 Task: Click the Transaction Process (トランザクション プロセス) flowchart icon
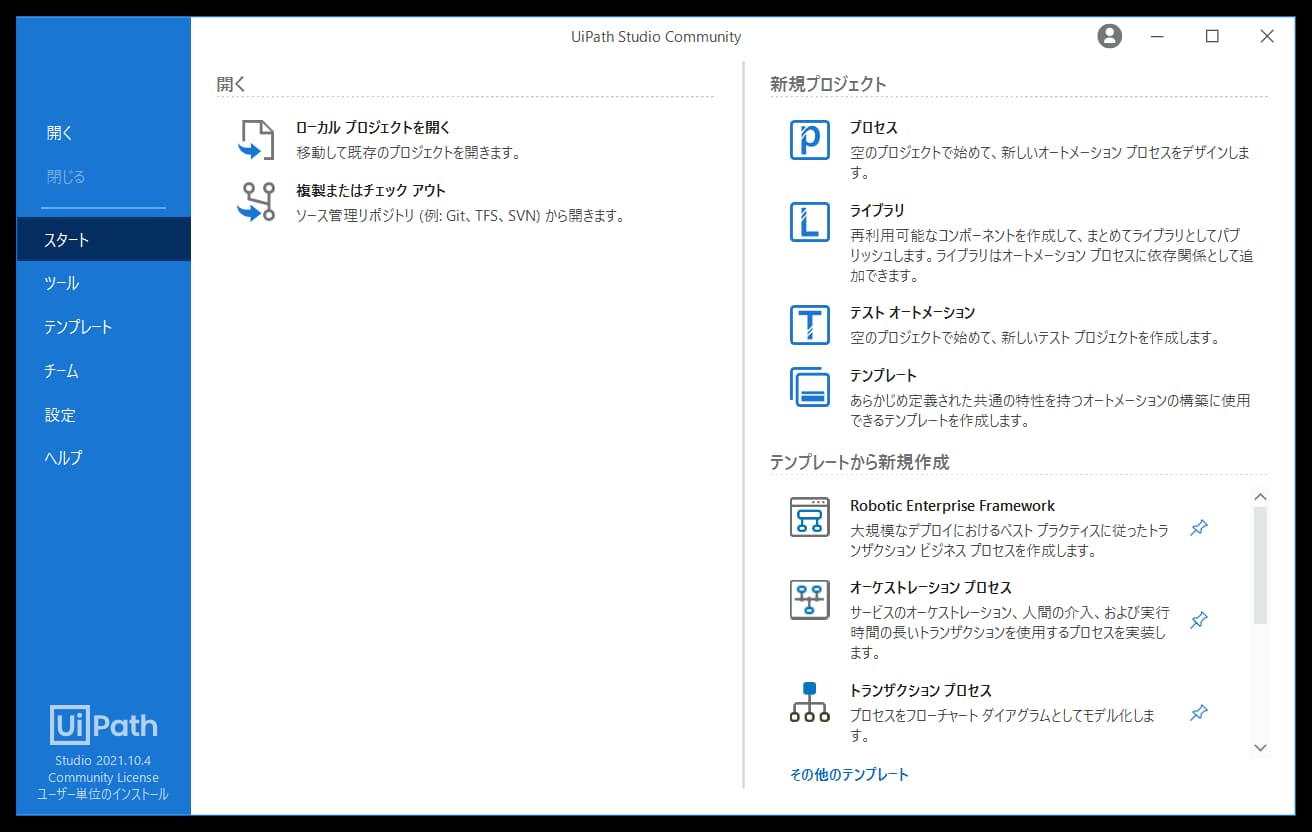[810, 702]
